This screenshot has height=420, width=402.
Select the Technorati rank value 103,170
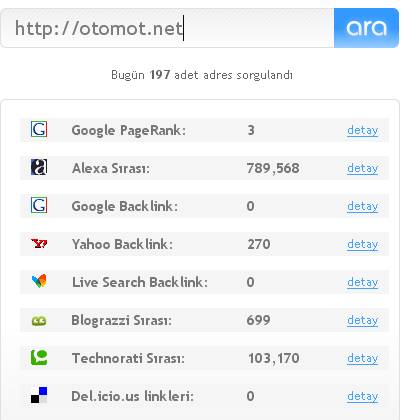point(274,358)
